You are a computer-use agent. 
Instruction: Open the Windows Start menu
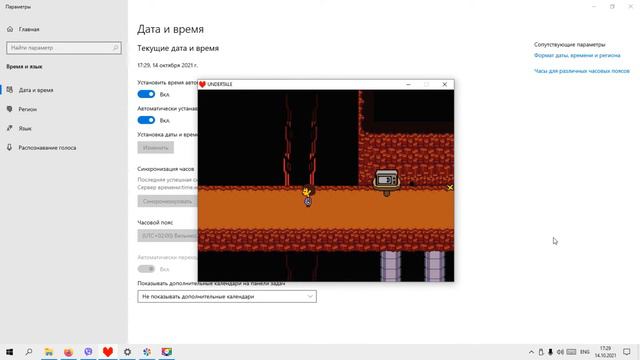(x=9, y=351)
